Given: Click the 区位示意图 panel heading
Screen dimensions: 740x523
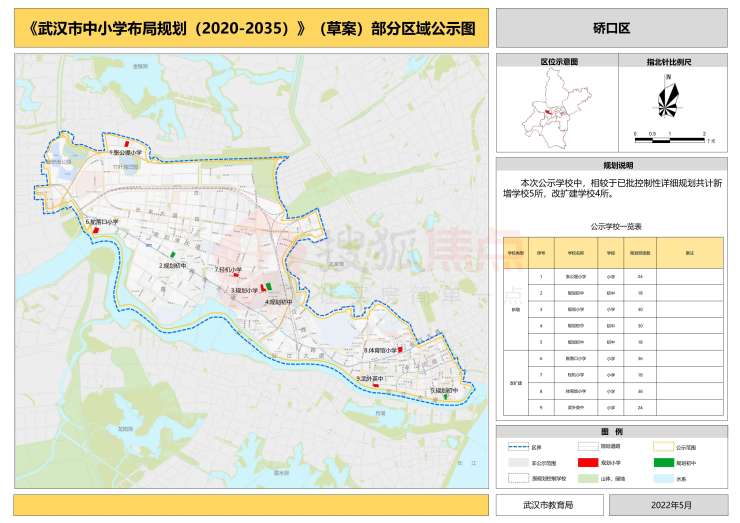Looking at the screenshot, I should point(559,61).
